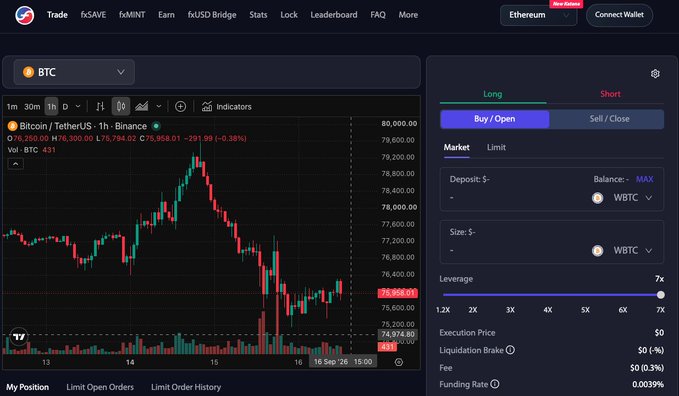The height and width of the screenshot is (396, 679).
Task: Open the trade settings gear
Action: [655, 74]
